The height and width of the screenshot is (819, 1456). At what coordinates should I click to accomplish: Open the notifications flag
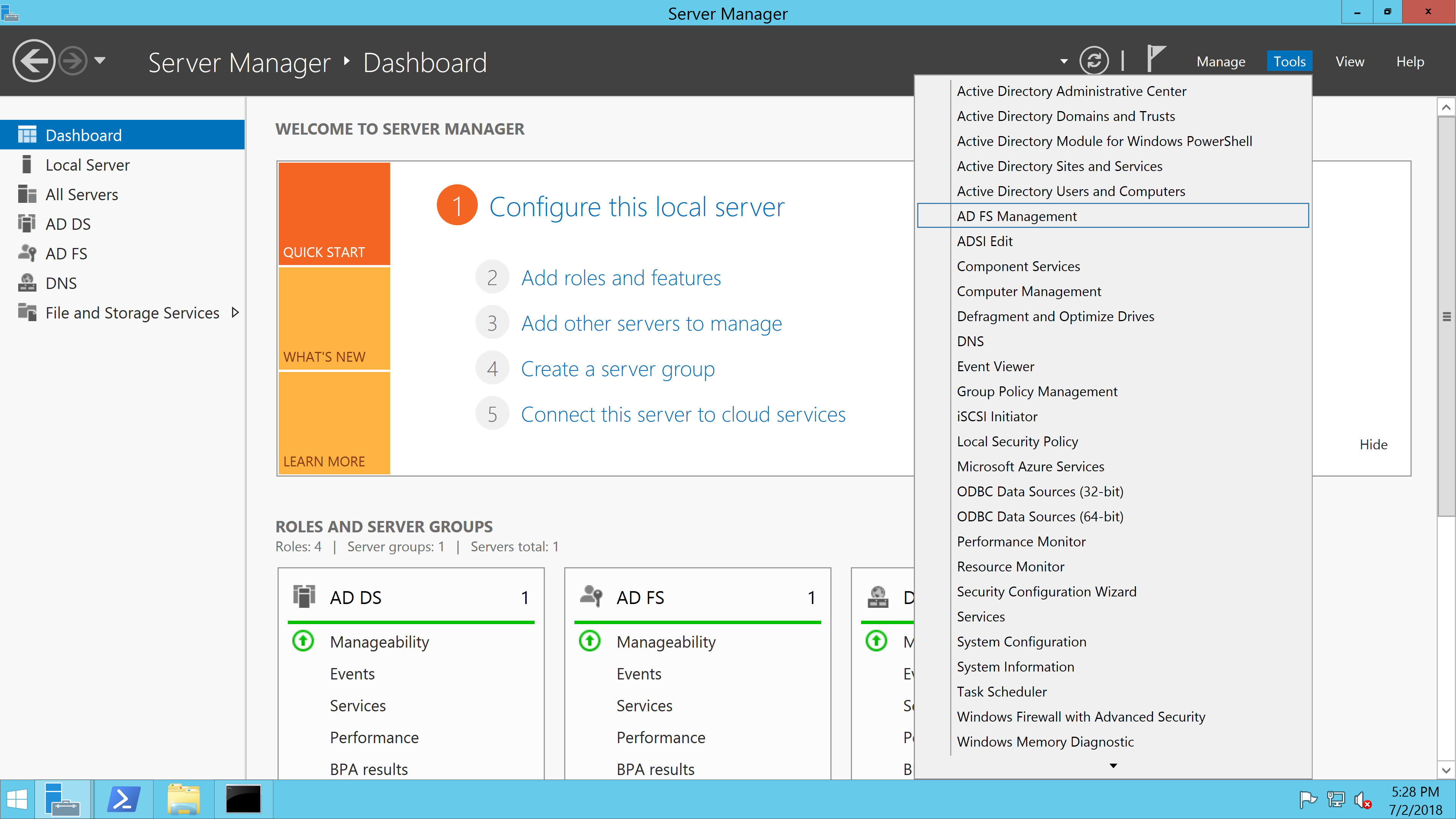pos(1156,59)
